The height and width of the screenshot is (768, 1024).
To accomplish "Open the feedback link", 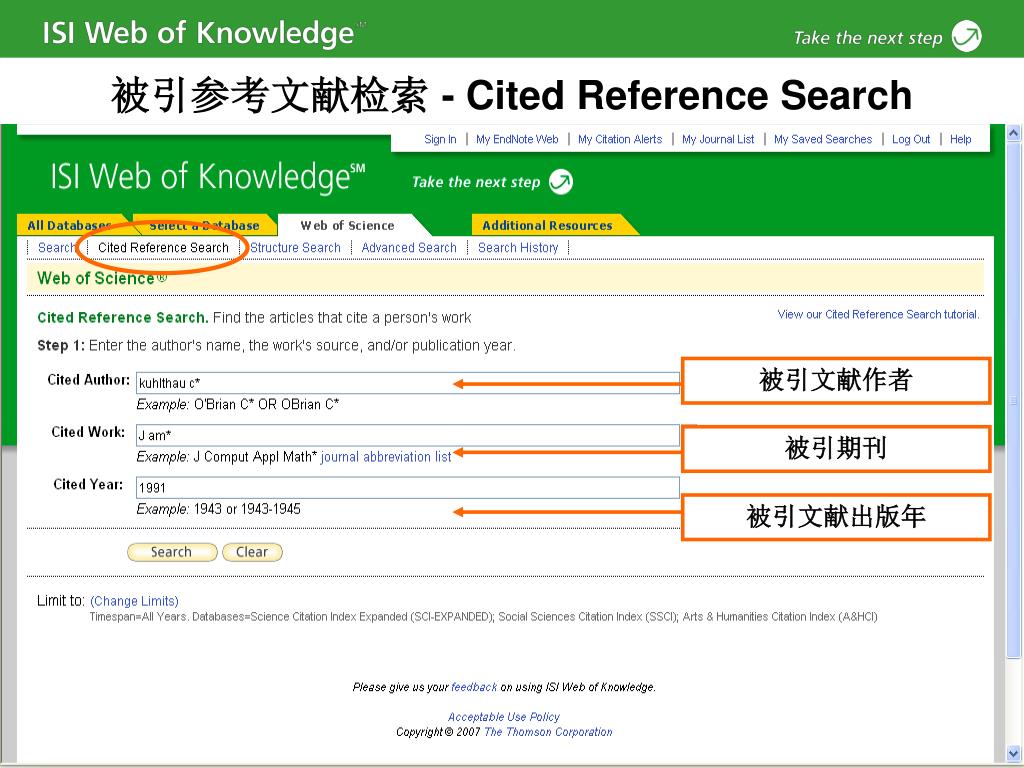I will click(x=474, y=687).
